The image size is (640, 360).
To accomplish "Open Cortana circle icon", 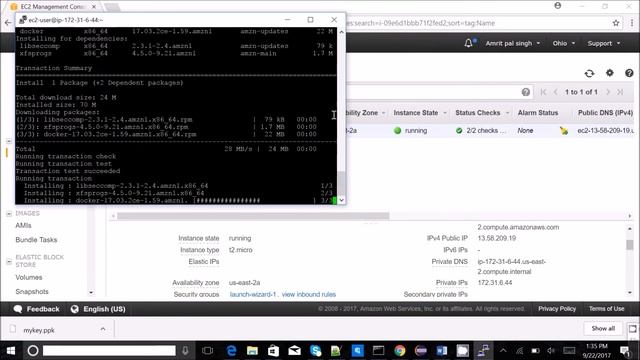I will [33, 351].
